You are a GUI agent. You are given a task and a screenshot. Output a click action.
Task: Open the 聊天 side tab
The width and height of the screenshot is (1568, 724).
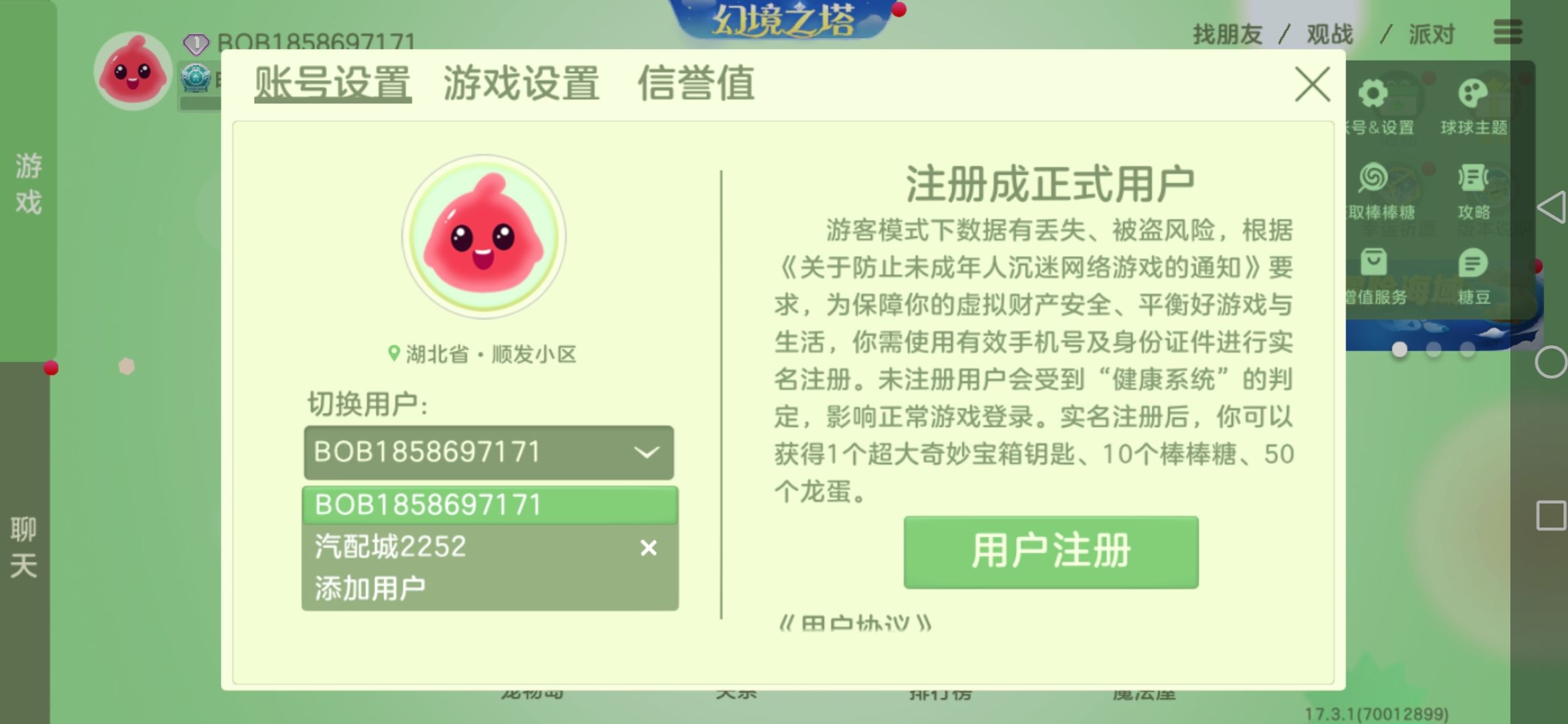(23, 546)
